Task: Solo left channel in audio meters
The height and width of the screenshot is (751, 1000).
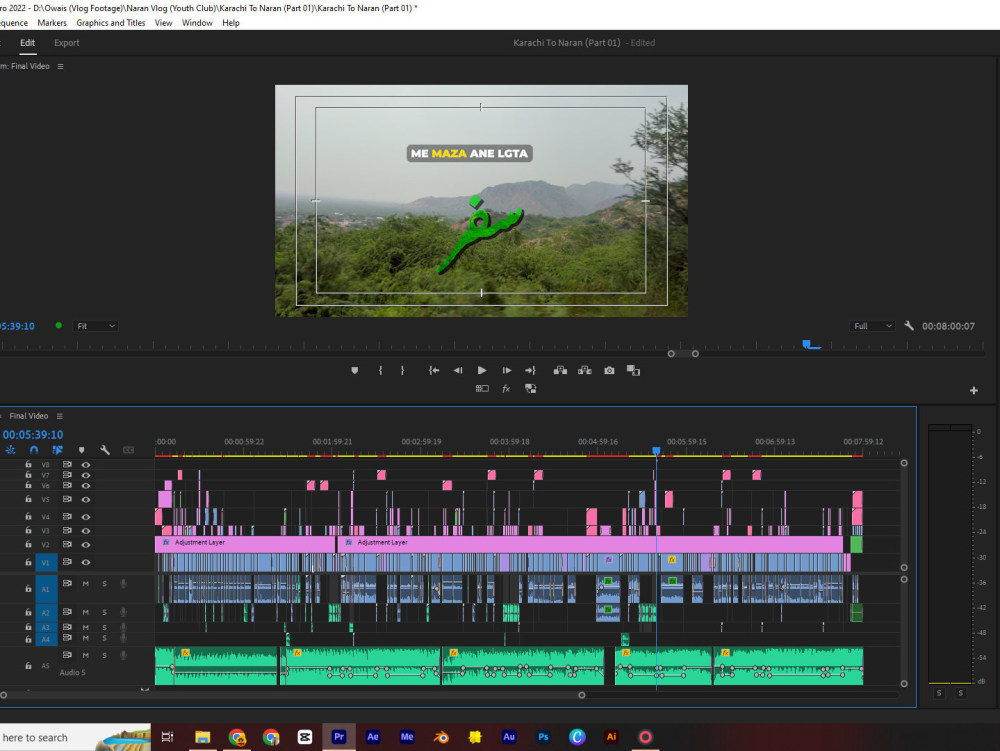Action: coord(939,693)
